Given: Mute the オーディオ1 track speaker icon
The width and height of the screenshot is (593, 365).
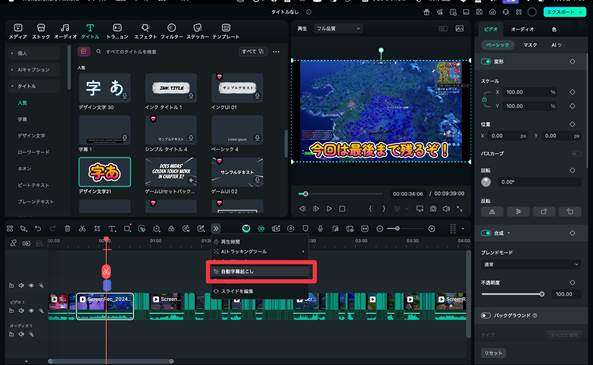Looking at the screenshot, I should 22,334.
